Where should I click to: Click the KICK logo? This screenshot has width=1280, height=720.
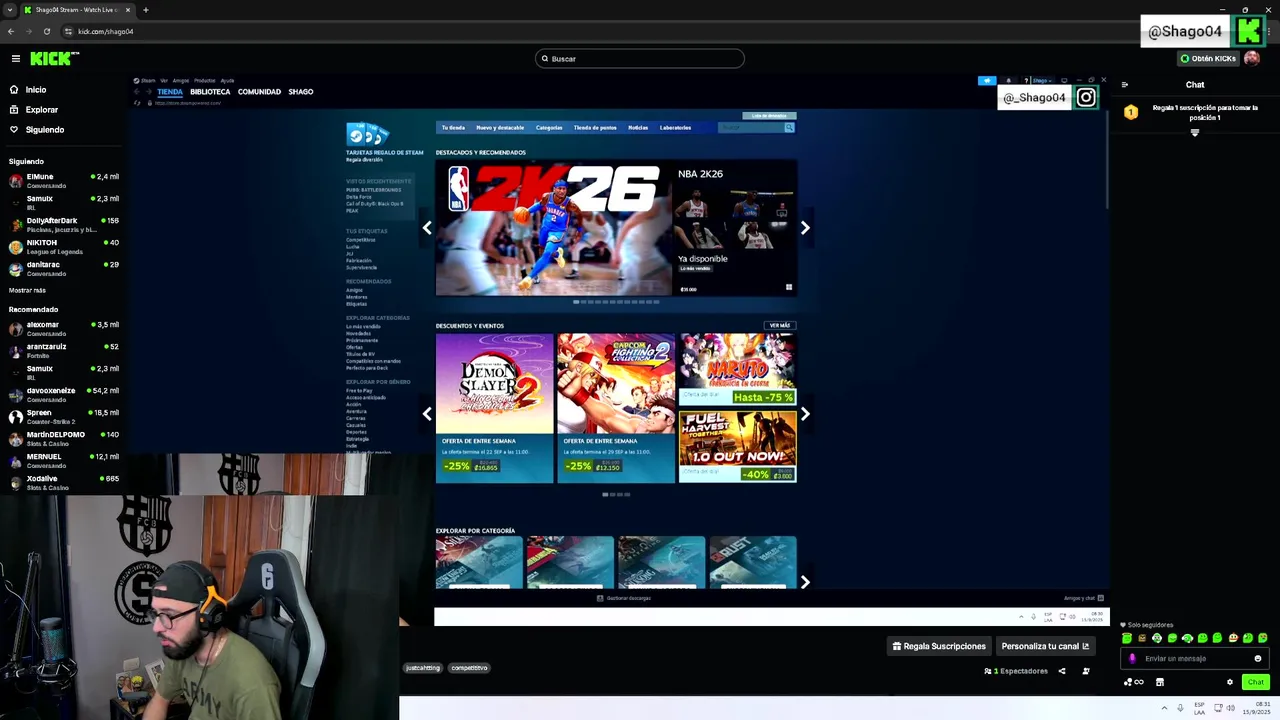(x=53, y=59)
